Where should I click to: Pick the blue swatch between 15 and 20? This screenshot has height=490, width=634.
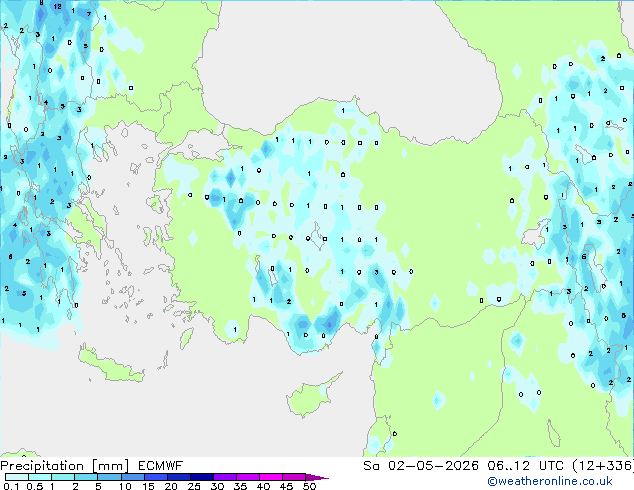[x=156, y=477]
